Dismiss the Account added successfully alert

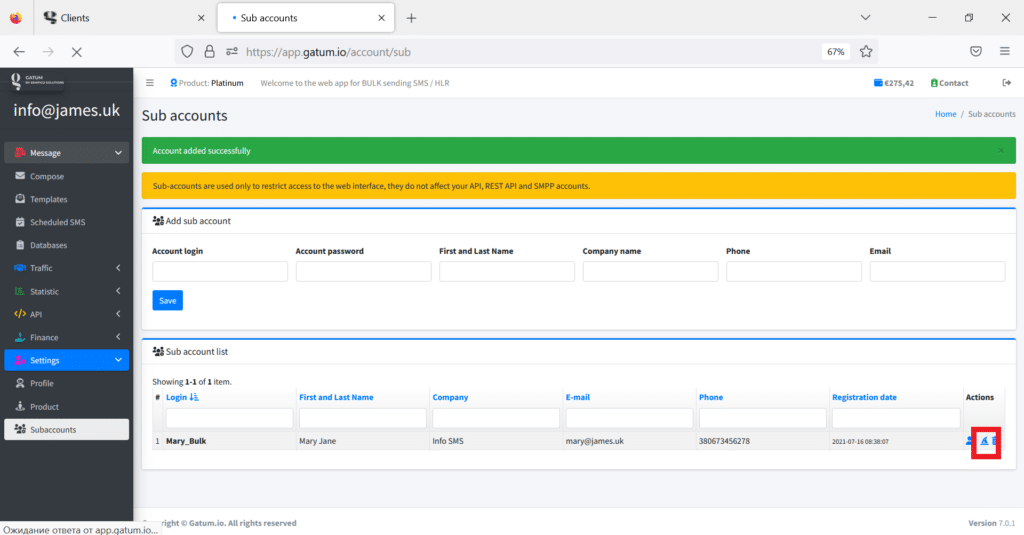[x=1000, y=151]
